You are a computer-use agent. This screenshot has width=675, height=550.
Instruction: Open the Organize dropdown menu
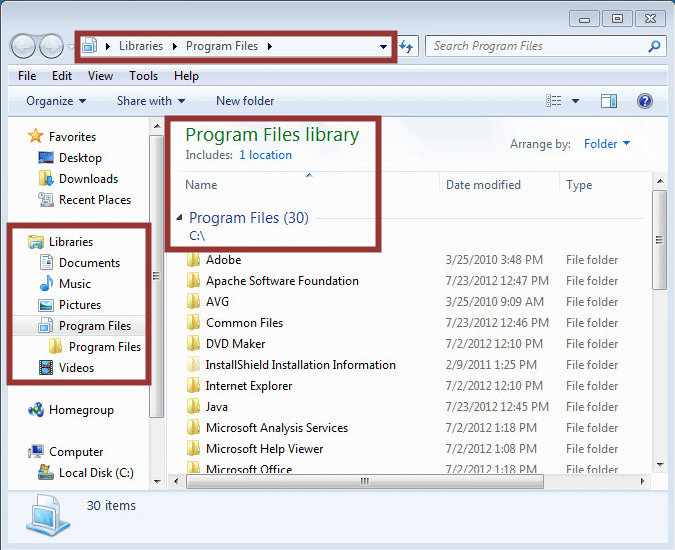[x=56, y=101]
